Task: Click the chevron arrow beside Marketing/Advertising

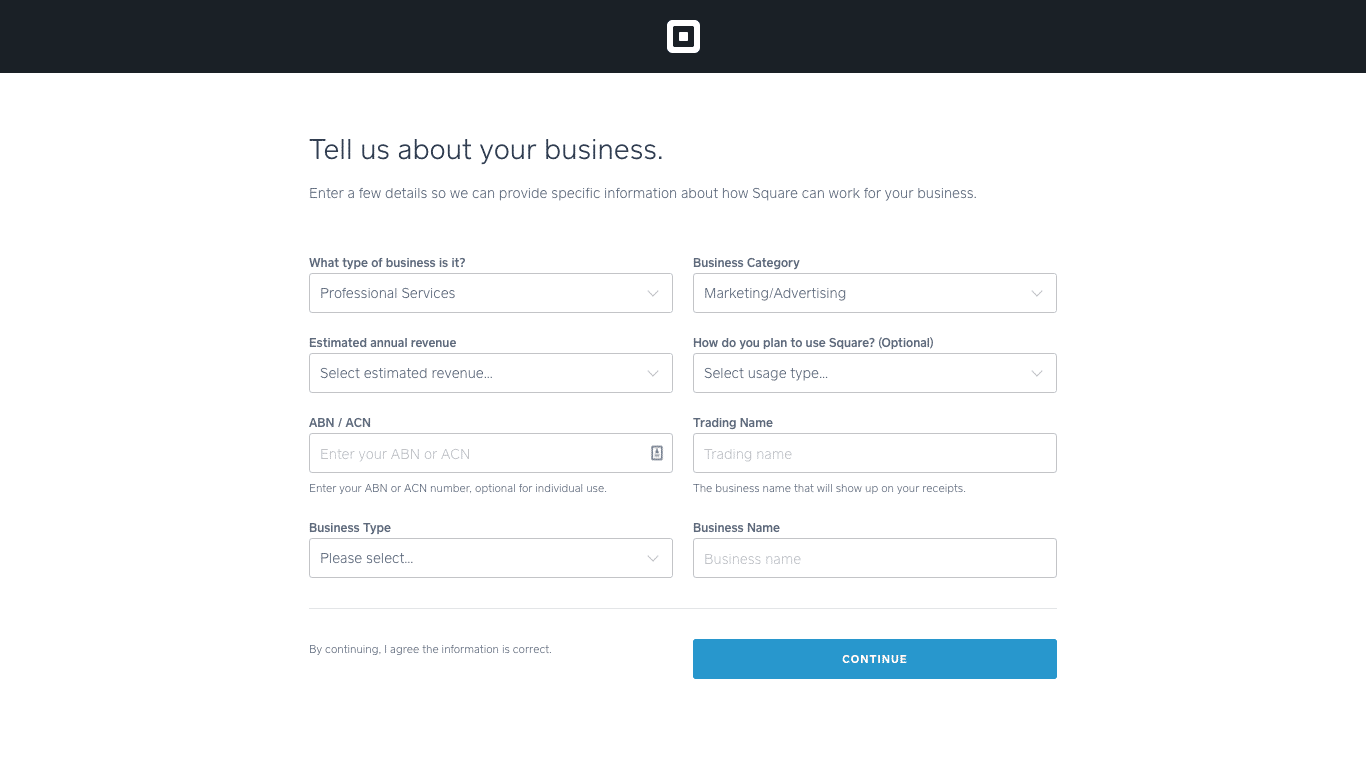Action: [1037, 293]
